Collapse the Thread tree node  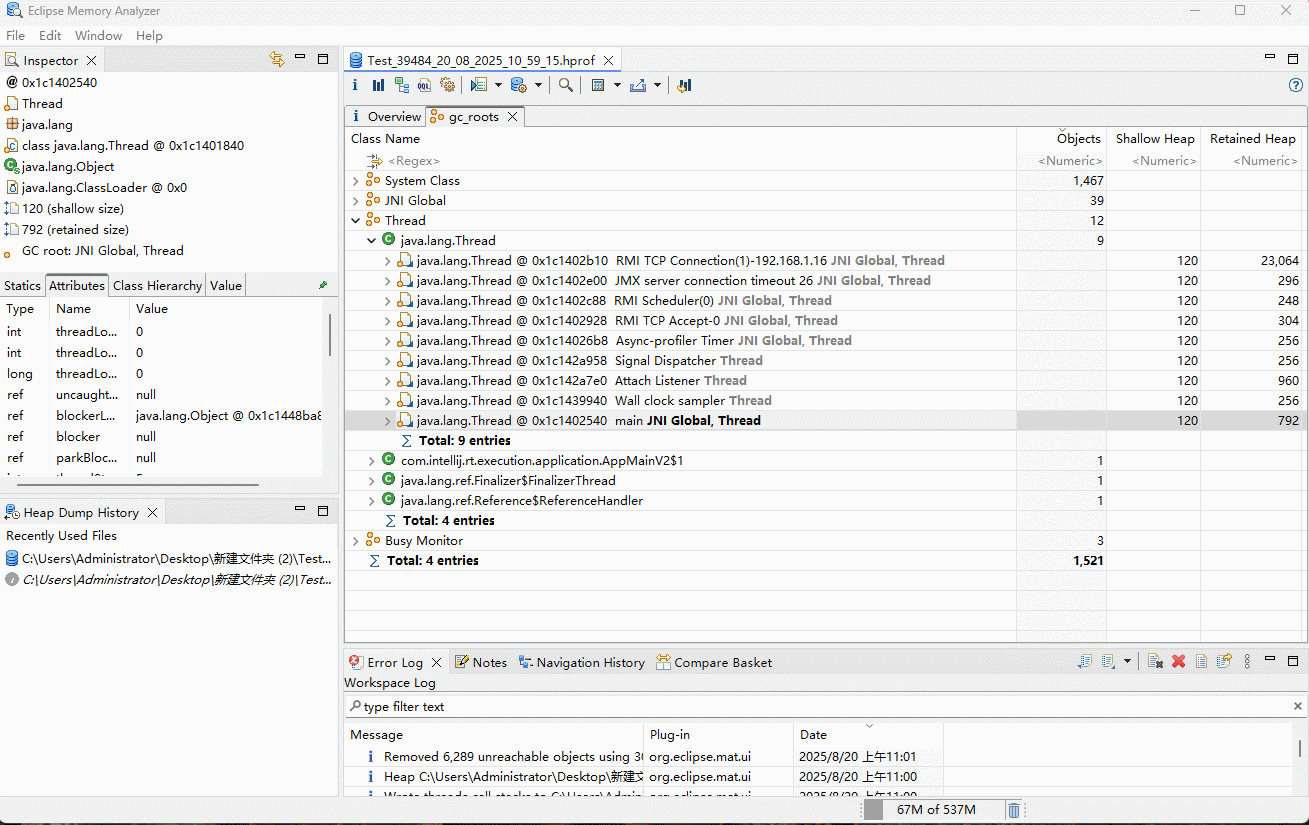click(x=356, y=221)
